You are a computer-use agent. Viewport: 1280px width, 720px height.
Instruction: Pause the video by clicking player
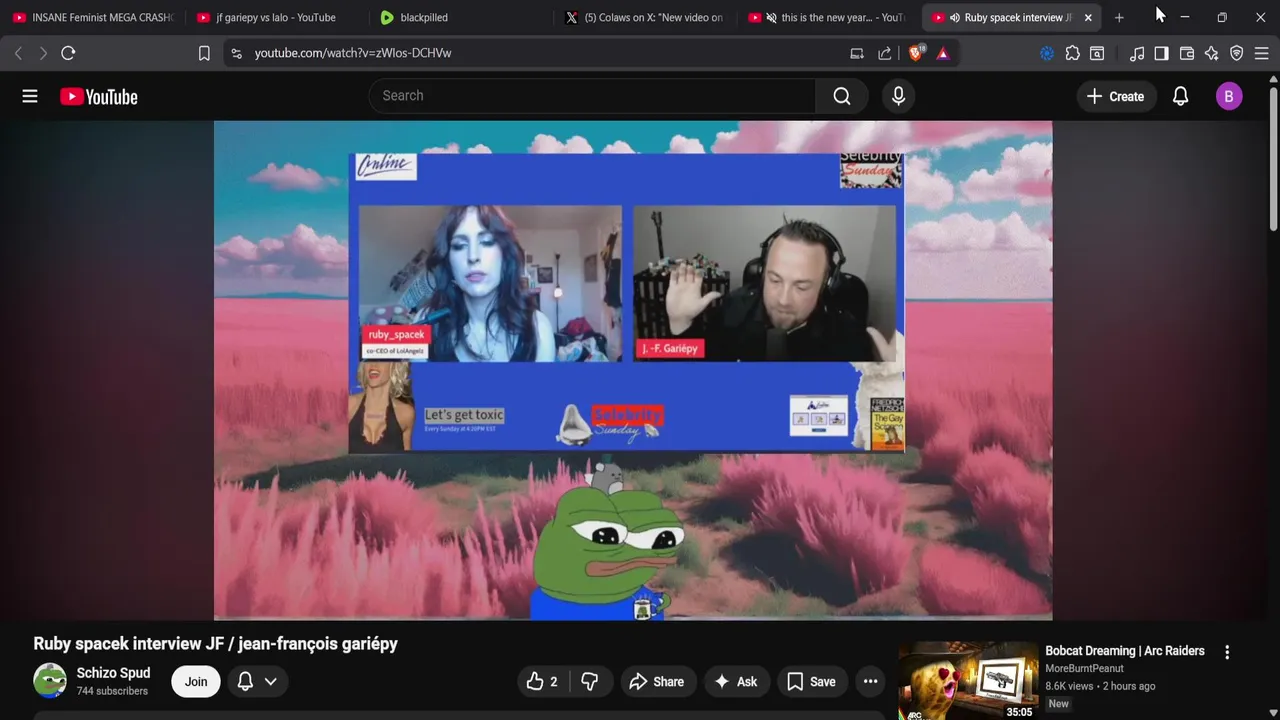click(x=633, y=370)
